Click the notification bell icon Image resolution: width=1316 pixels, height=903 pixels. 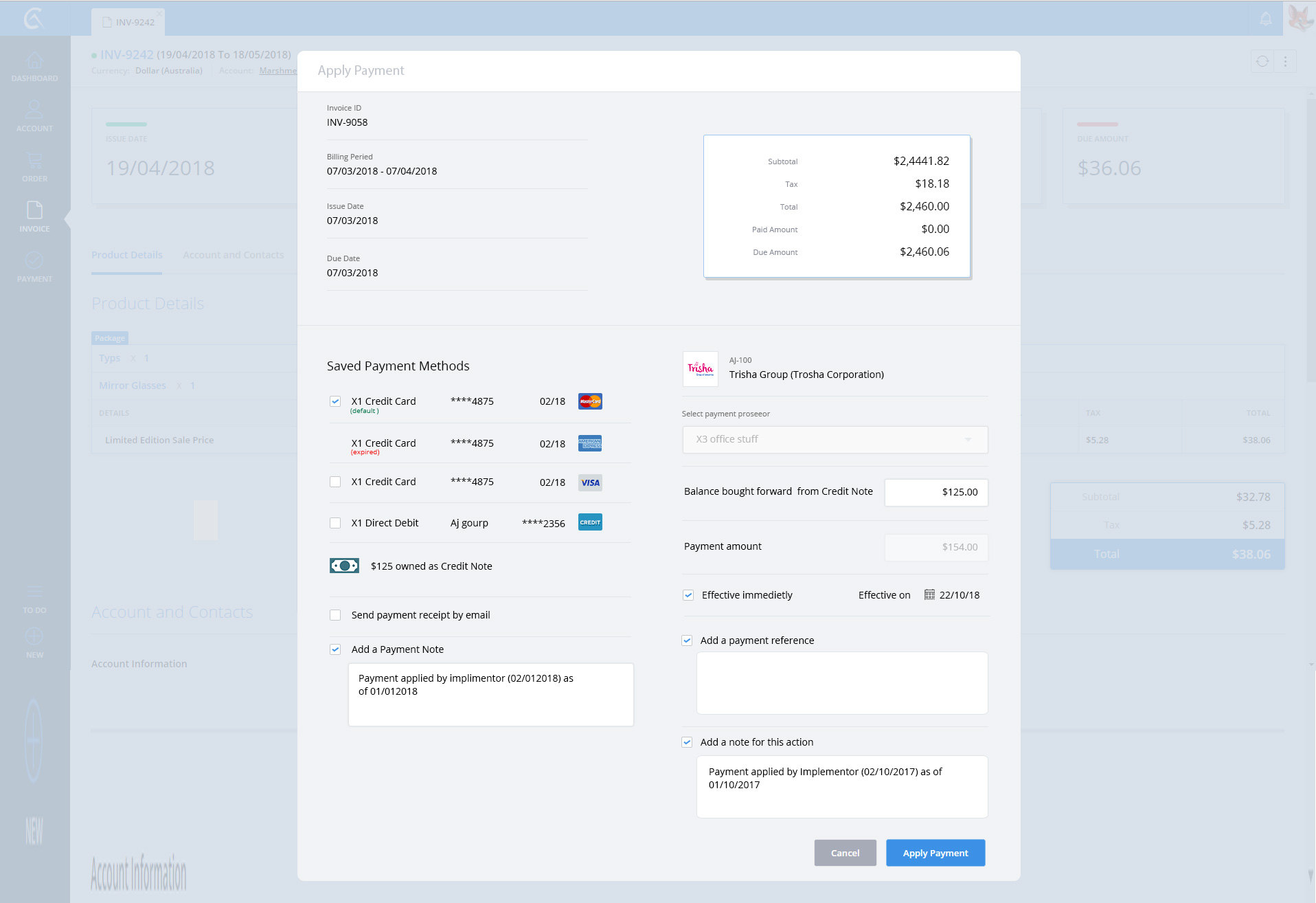click(x=1265, y=19)
